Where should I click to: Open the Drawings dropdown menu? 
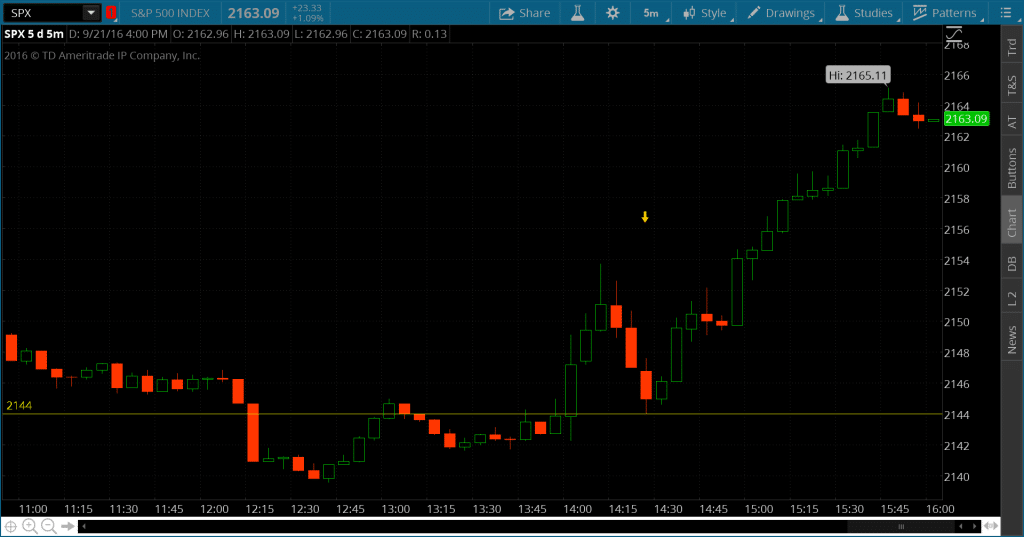pyautogui.click(x=782, y=13)
